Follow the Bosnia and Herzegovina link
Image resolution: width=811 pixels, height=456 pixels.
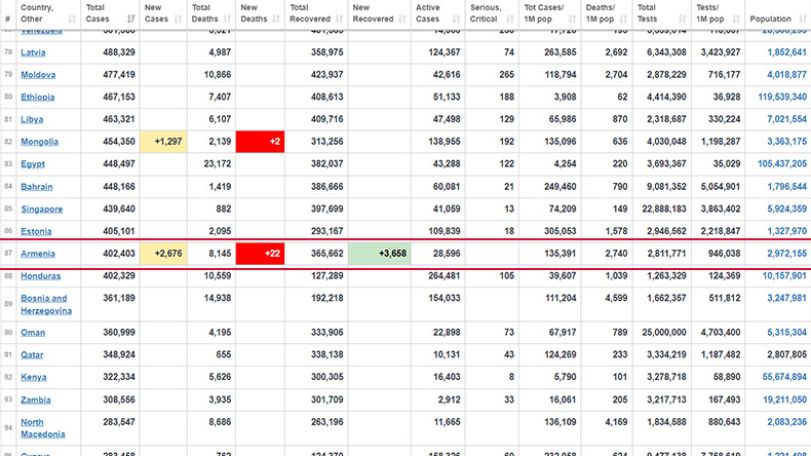(46, 305)
